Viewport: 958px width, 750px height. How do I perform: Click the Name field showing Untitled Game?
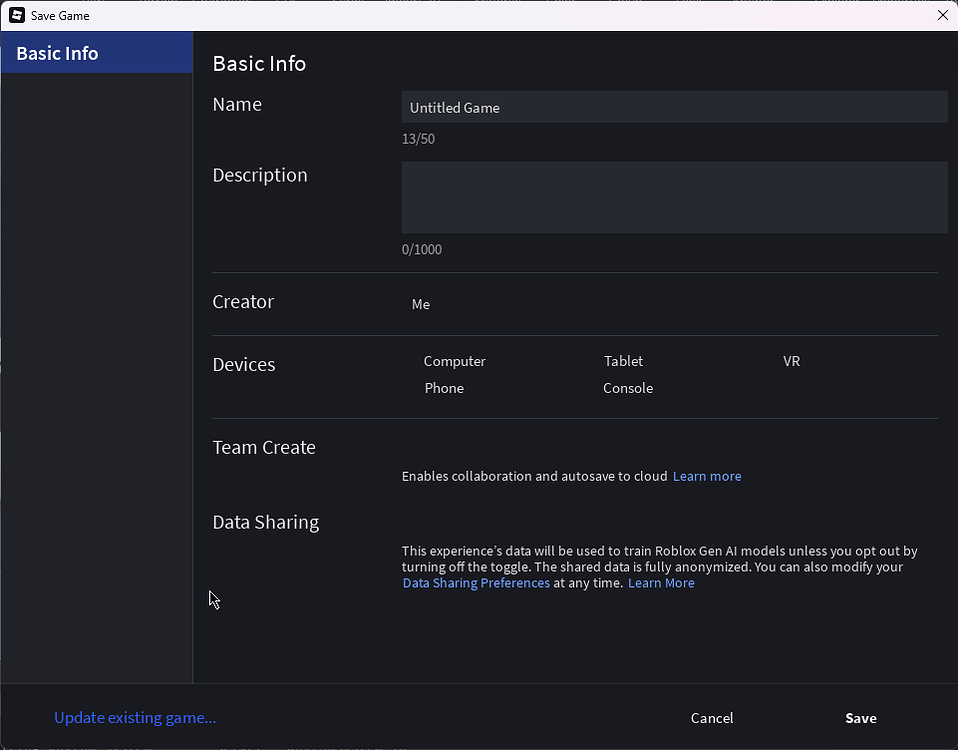[674, 106]
